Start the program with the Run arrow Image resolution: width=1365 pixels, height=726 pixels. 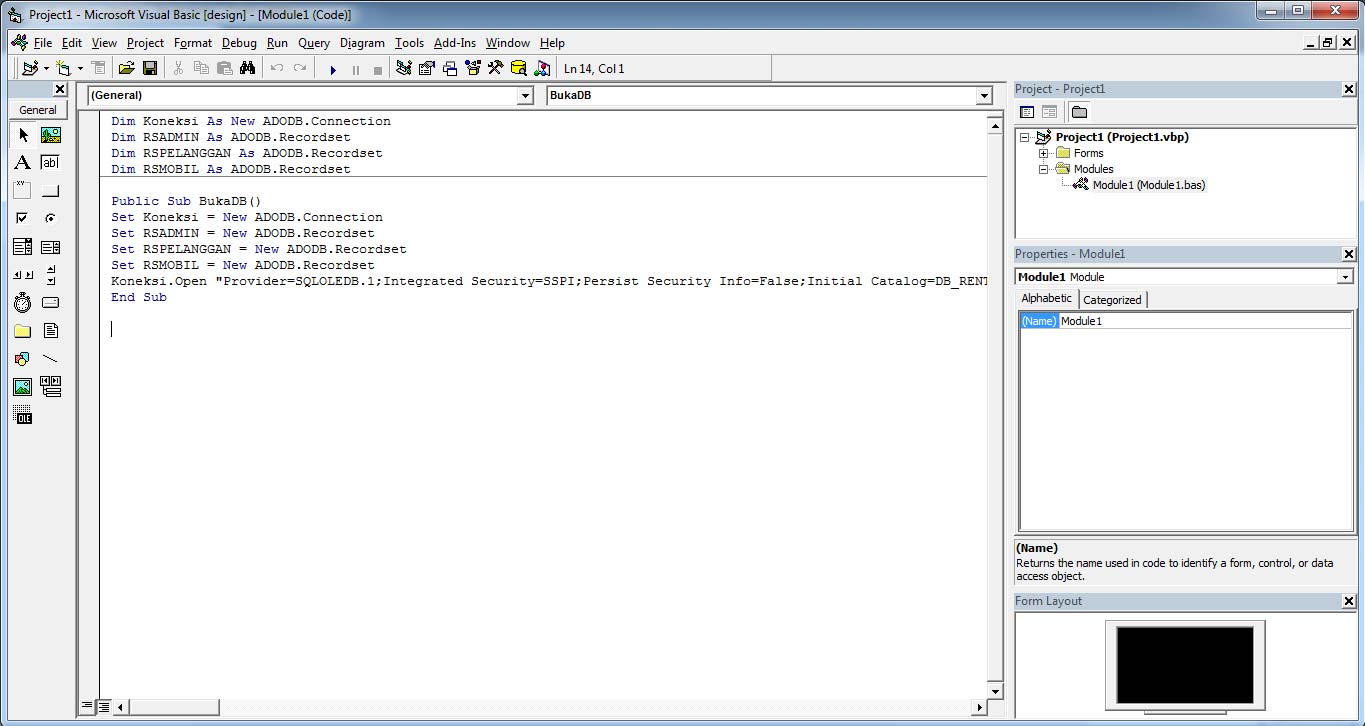(333, 70)
